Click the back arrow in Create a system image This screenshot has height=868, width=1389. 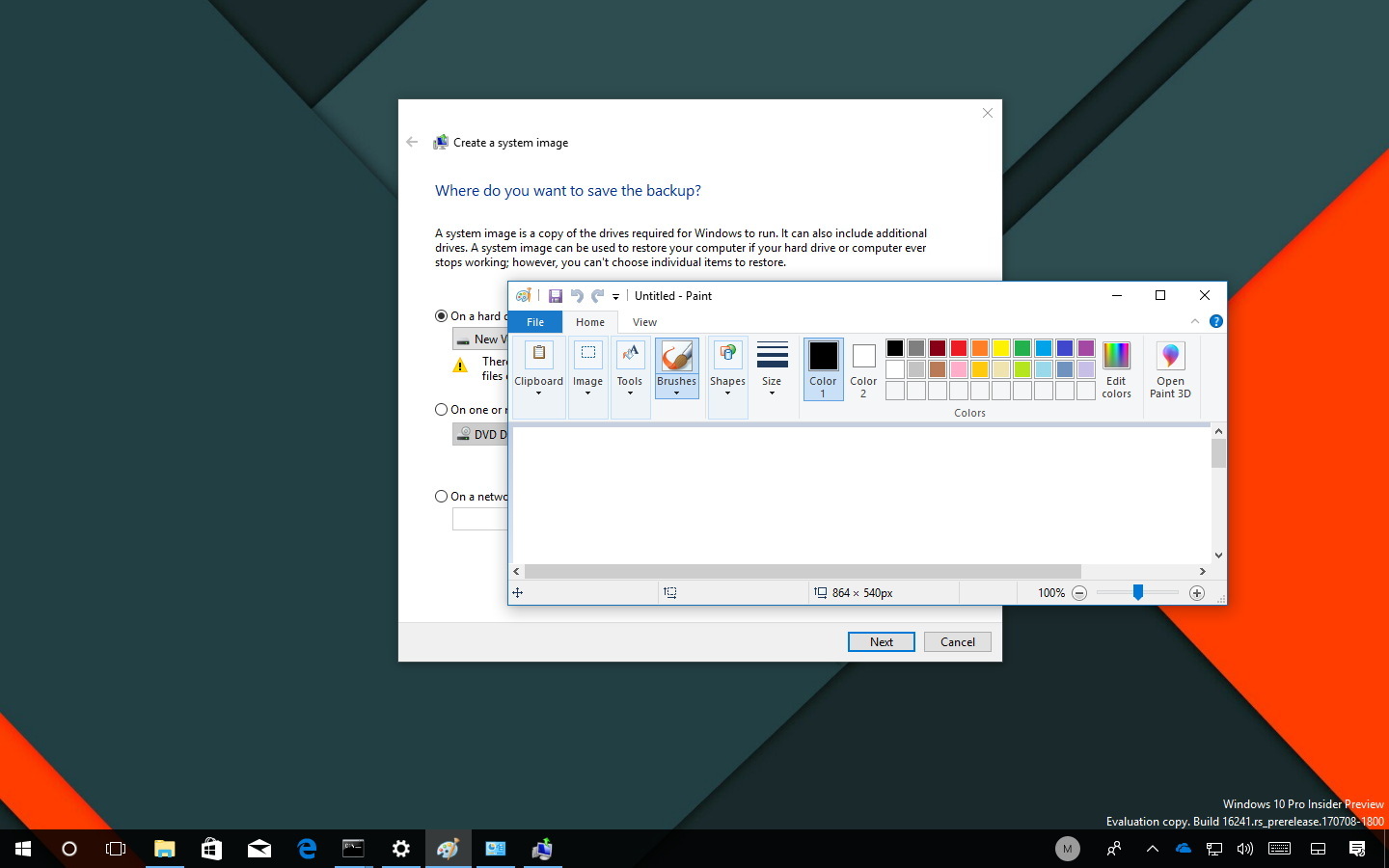tap(412, 142)
